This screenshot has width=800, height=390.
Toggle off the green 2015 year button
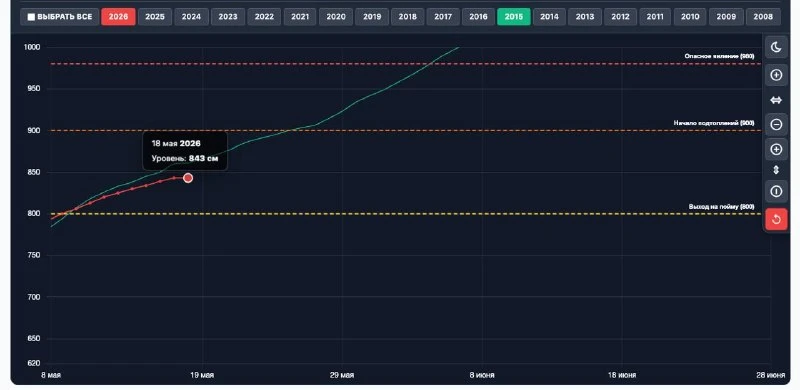[x=514, y=17]
